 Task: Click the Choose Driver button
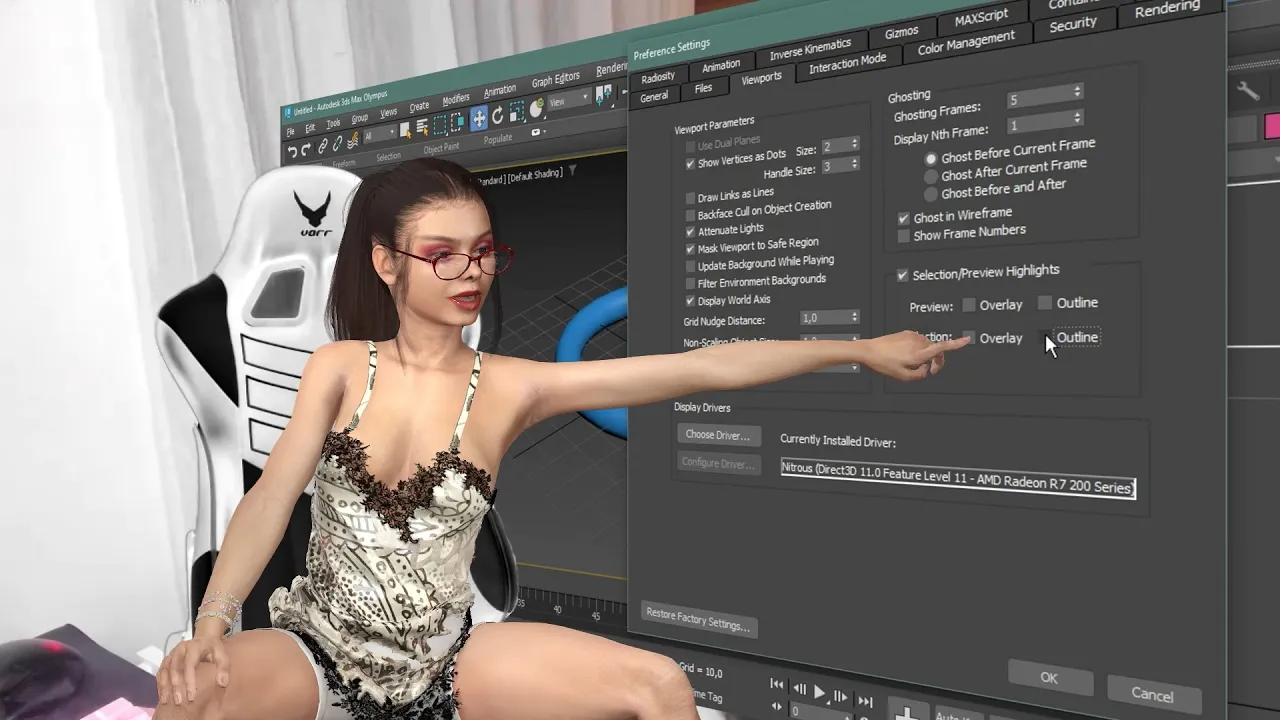tap(718, 435)
